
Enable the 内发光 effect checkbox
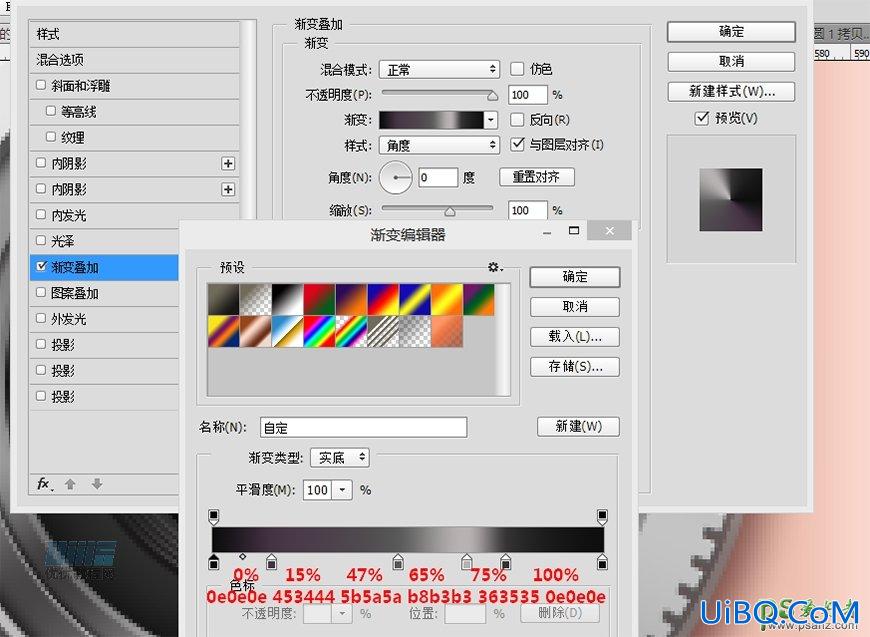click(x=41, y=214)
